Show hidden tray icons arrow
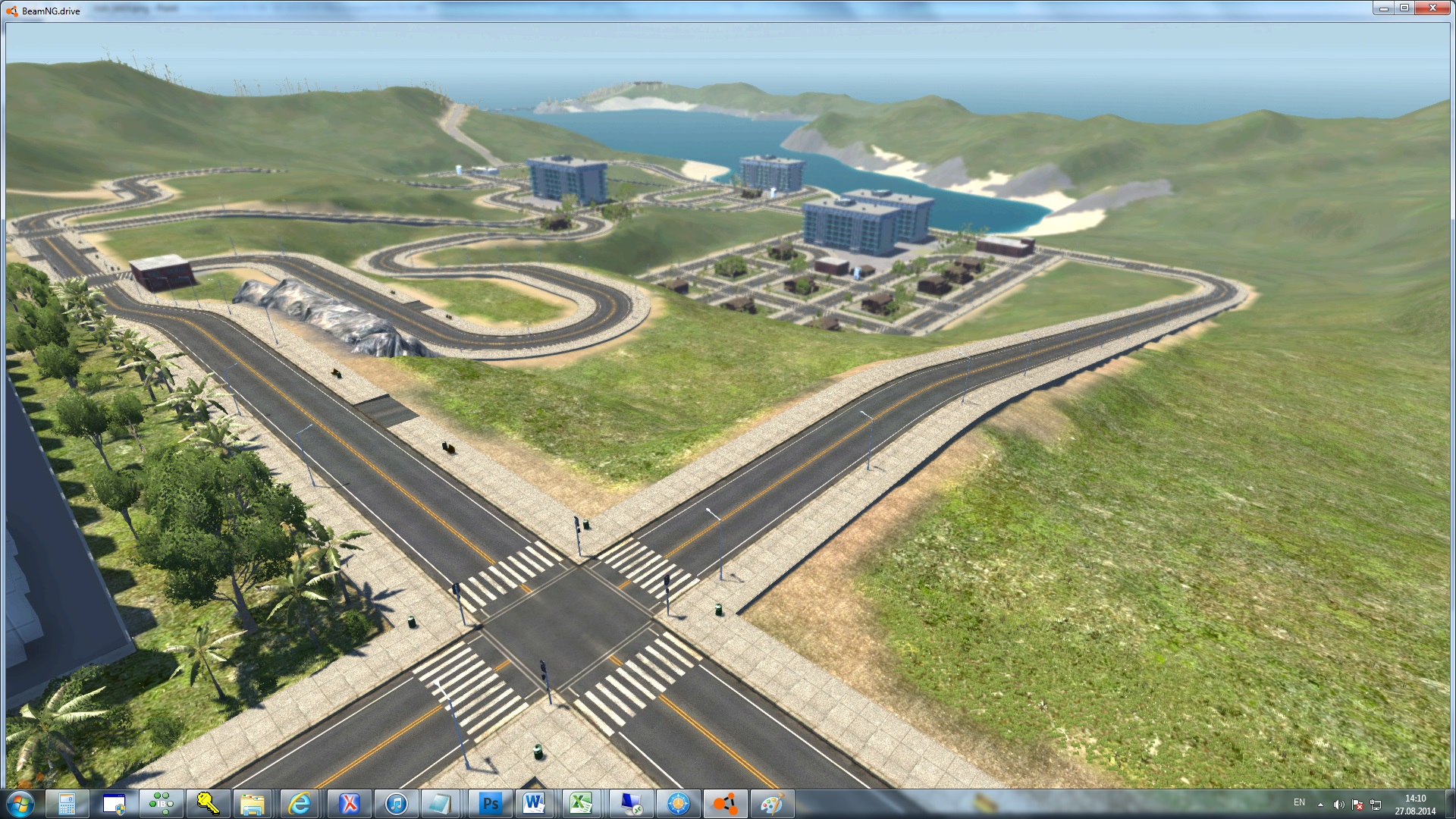1456x819 pixels. click(x=1321, y=805)
